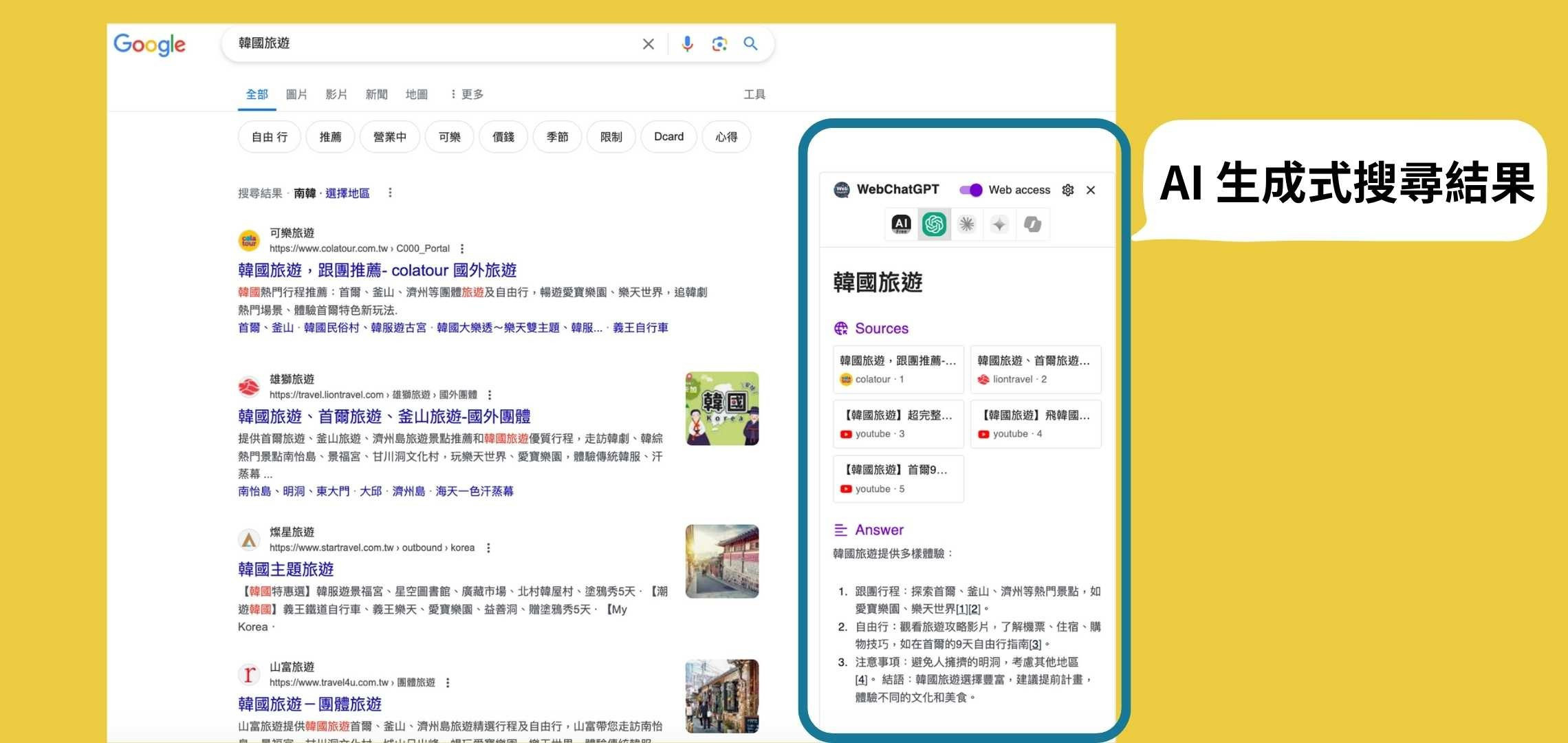This screenshot has width=1568, height=743.
Task: Click citation [3] in the answer
Action: tap(1035, 645)
